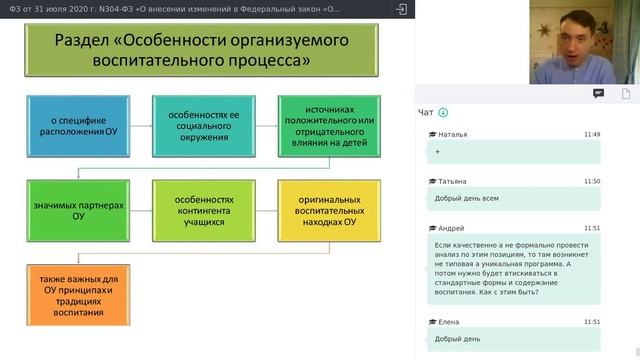Click box 'особенностях контингента учащихся'

point(204,211)
